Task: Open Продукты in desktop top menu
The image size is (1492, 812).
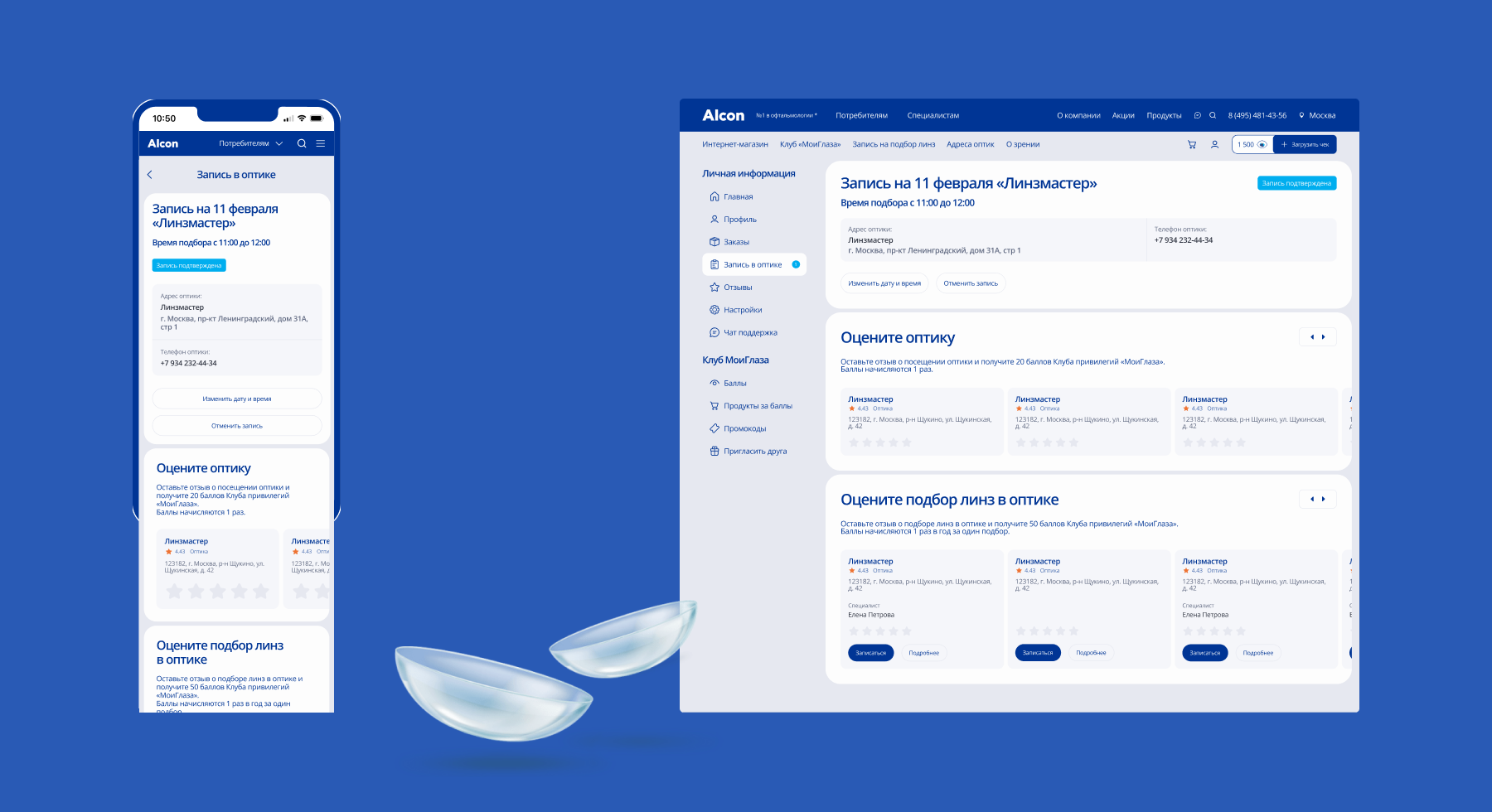Action: pos(1164,115)
